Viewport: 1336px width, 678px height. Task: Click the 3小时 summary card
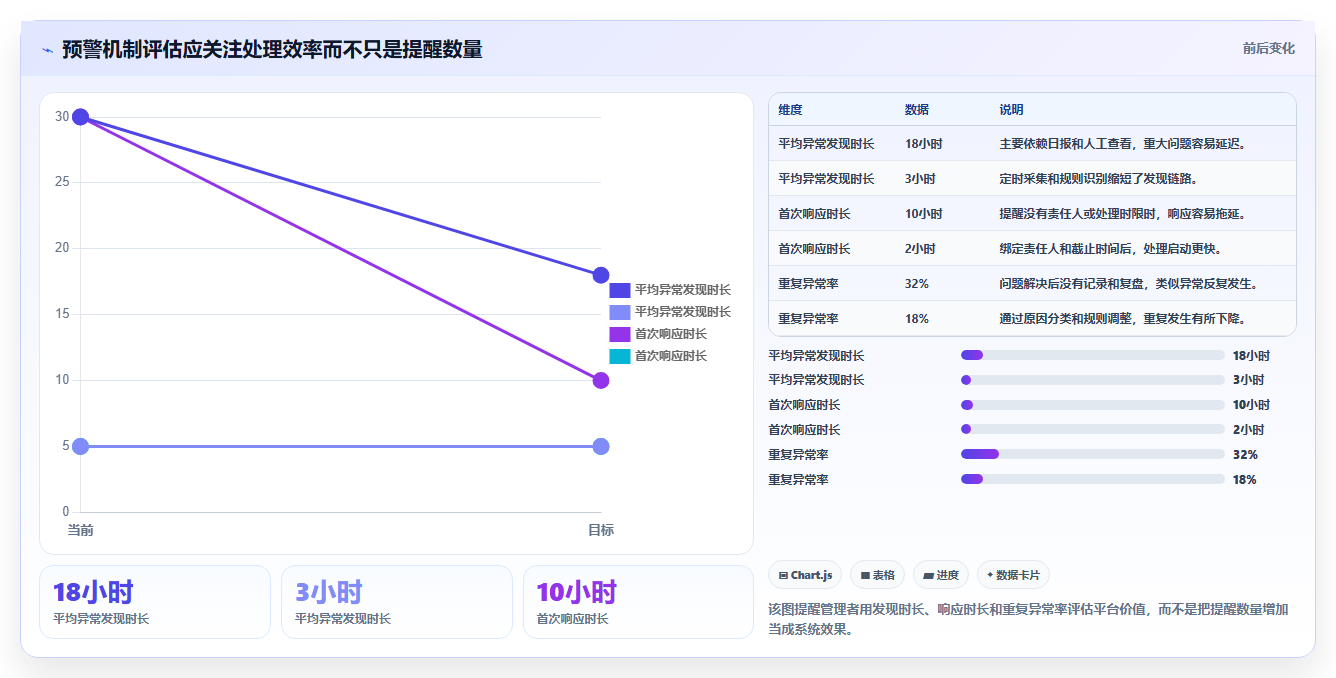tap(397, 602)
